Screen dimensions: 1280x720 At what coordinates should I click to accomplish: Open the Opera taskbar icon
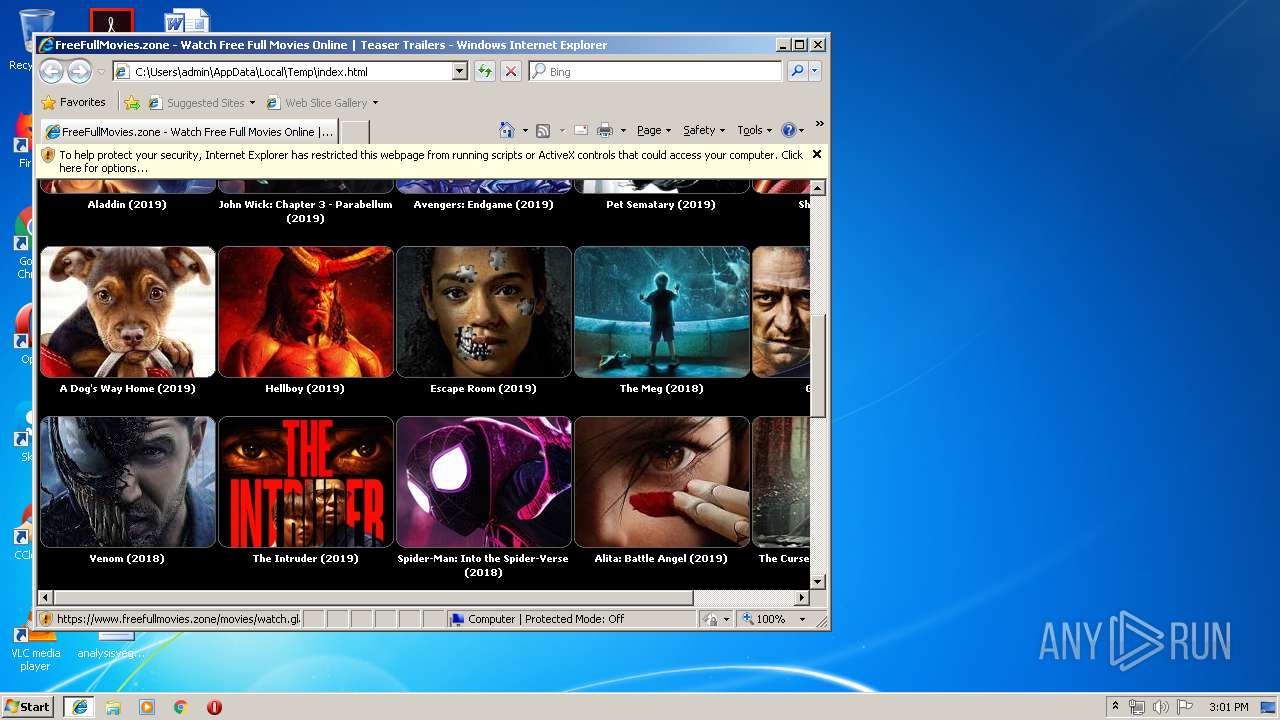click(214, 707)
